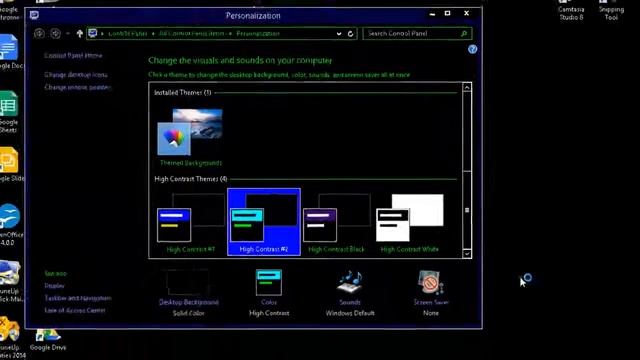Open Google Chrome desktop shortcut
Viewport: 640px width, 360px height.
coord(9,10)
